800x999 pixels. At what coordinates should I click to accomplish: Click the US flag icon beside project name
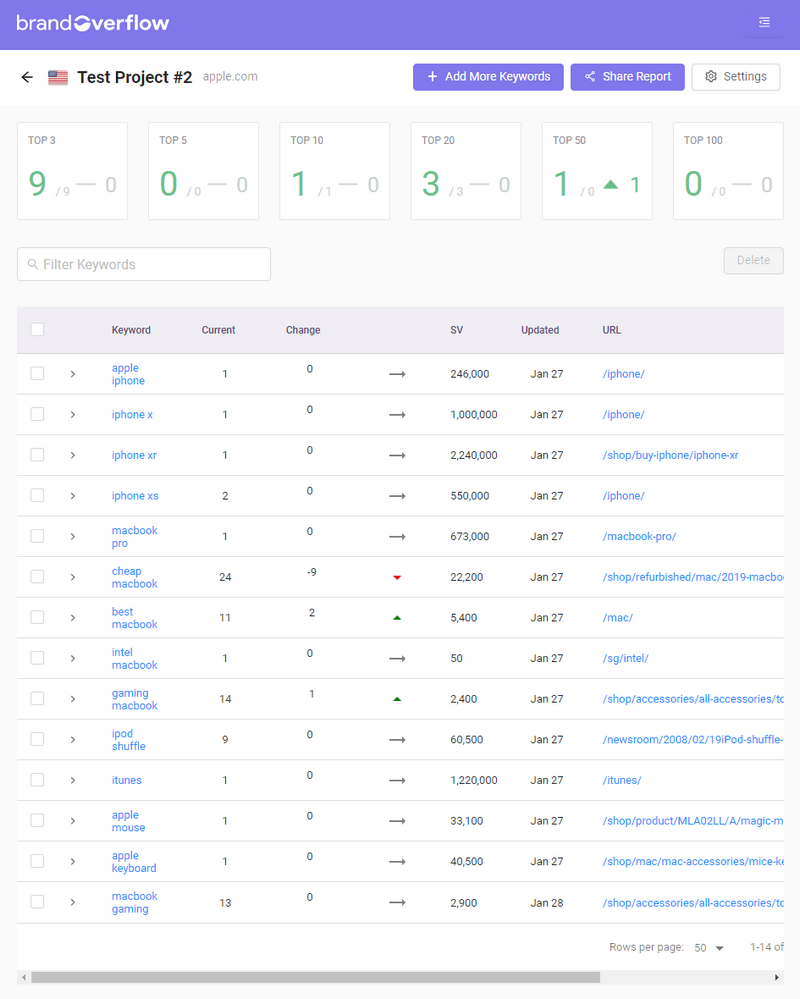pyautogui.click(x=58, y=77)
